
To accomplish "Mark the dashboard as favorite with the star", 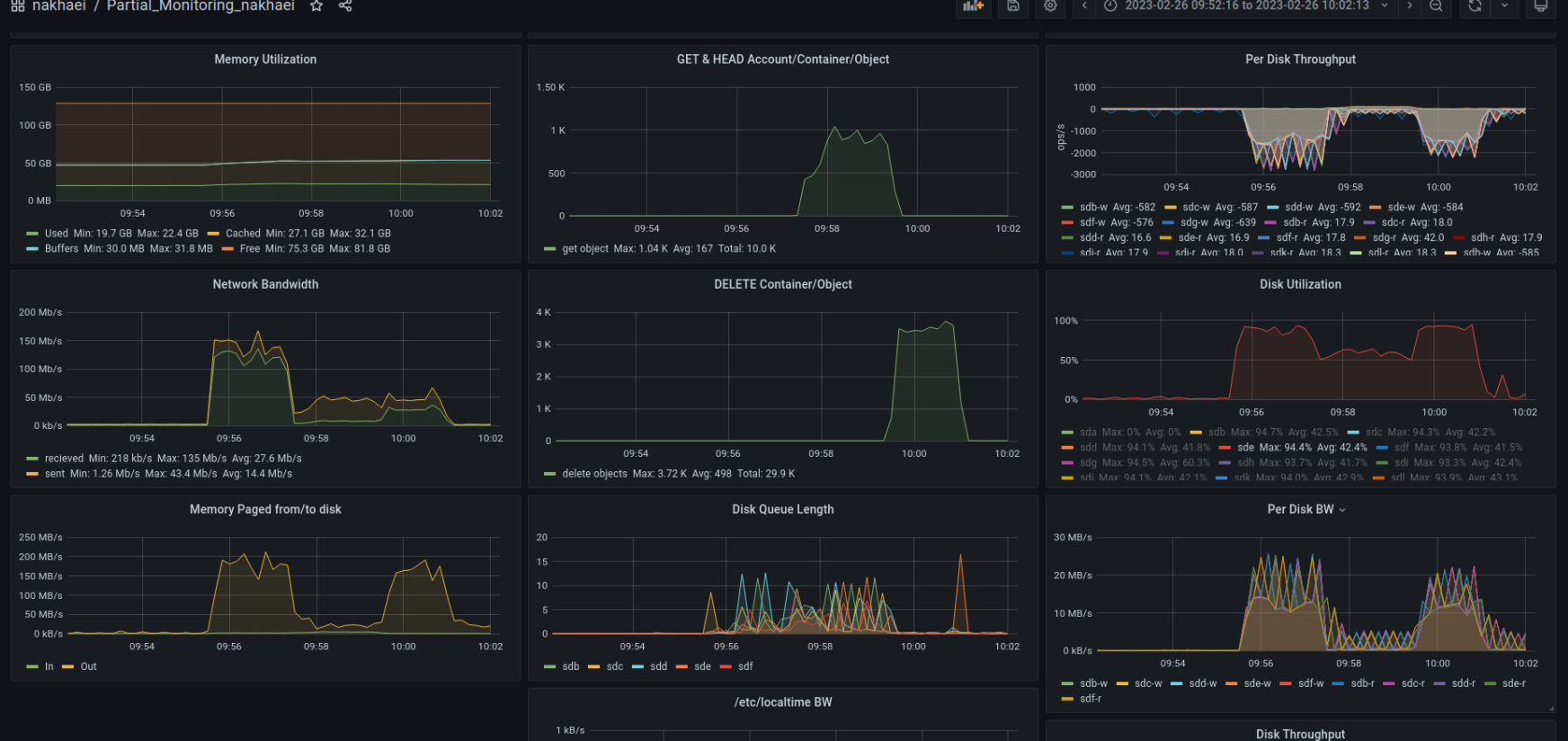I will (316, 6).
